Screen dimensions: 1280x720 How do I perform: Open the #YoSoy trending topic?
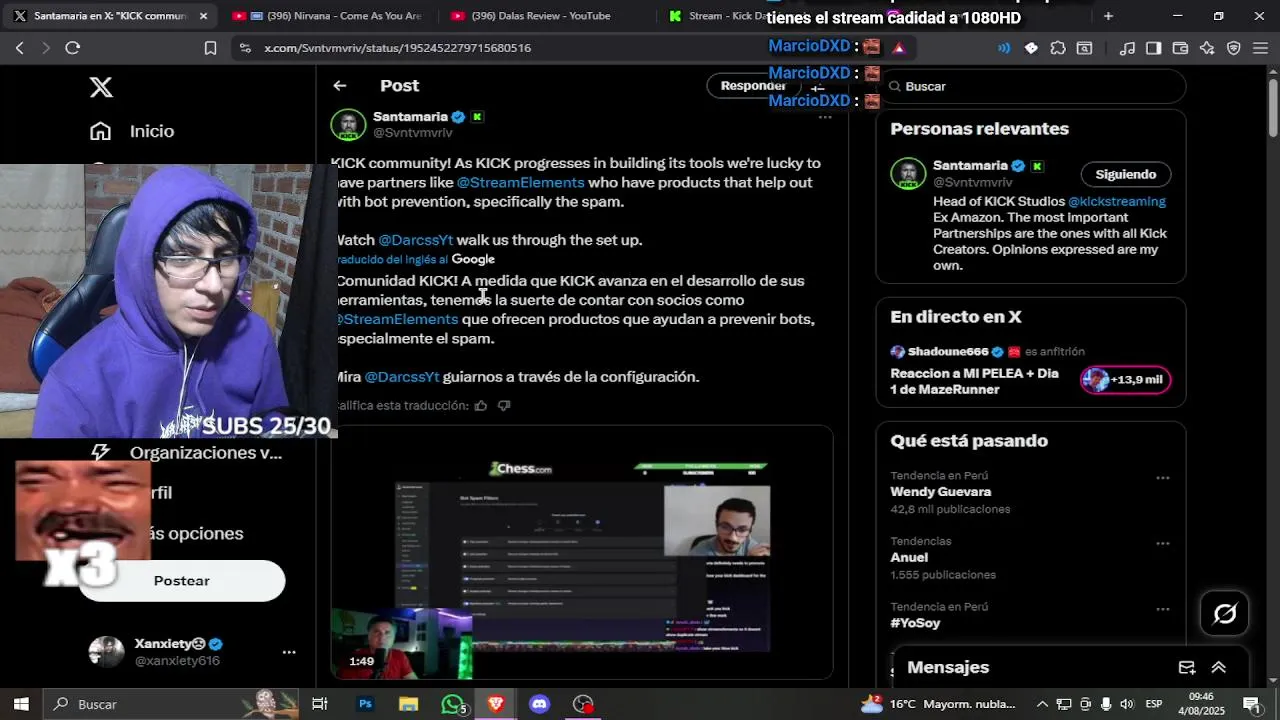pyautogui.click(x=915, y=623)
